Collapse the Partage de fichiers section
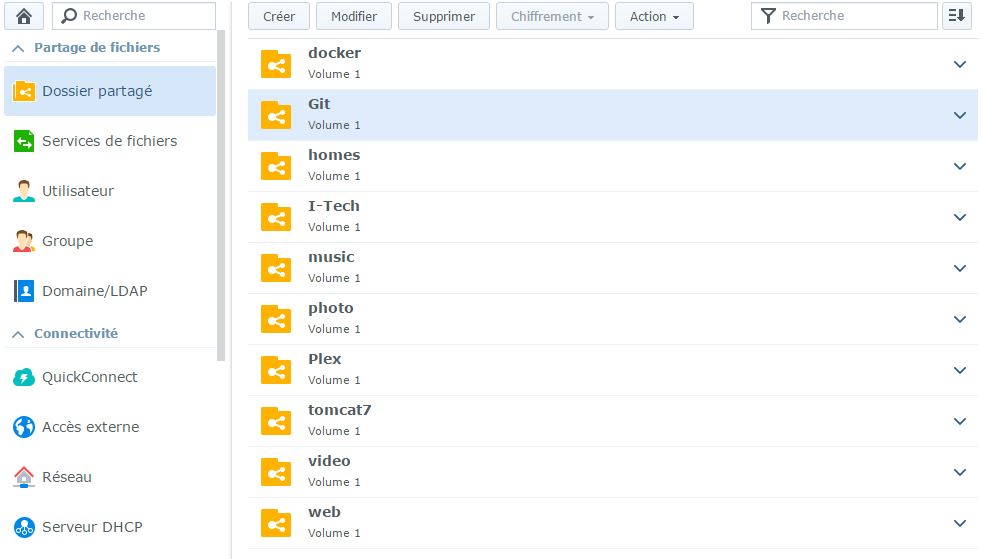983x559 pixels. point(18,48)
